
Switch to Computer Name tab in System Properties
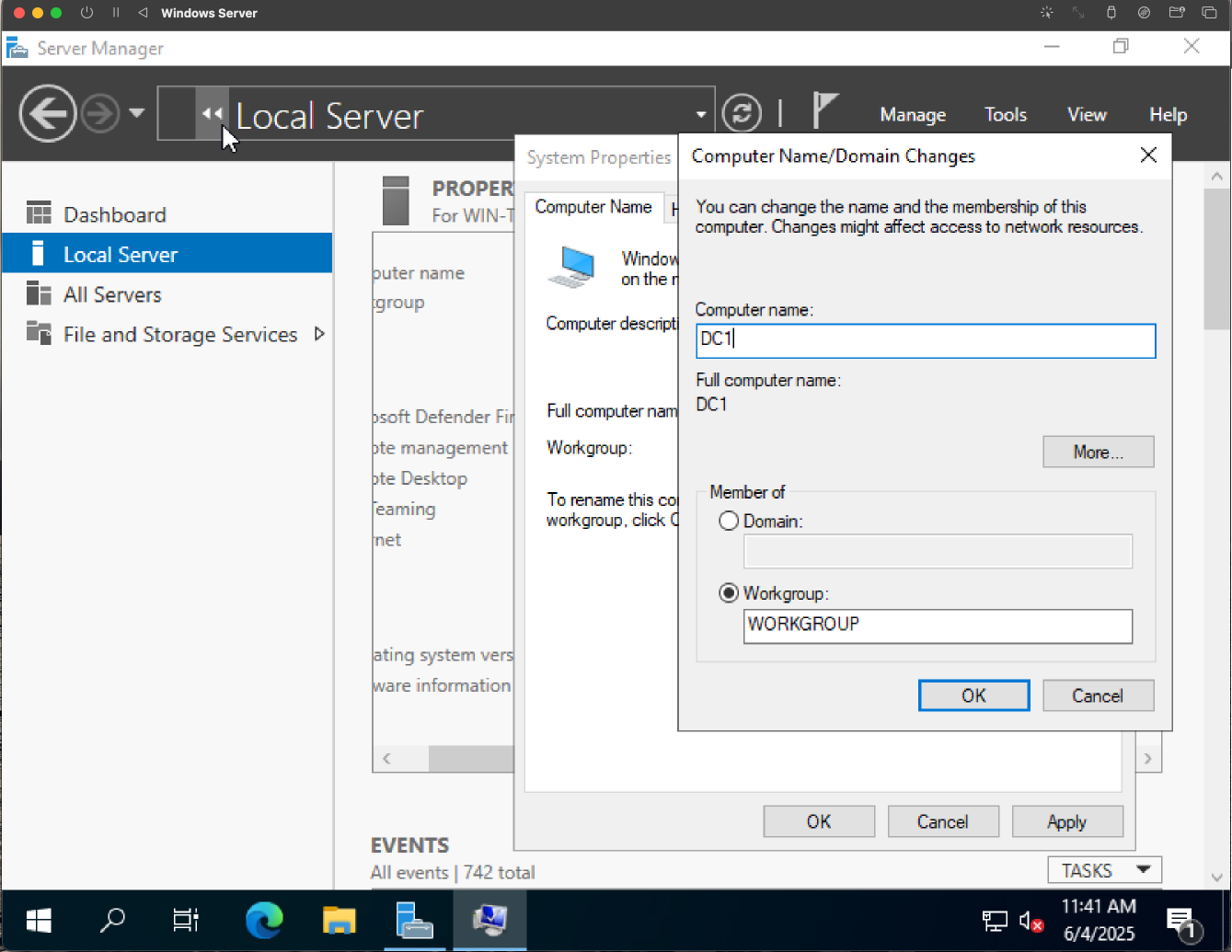(593, 207)
